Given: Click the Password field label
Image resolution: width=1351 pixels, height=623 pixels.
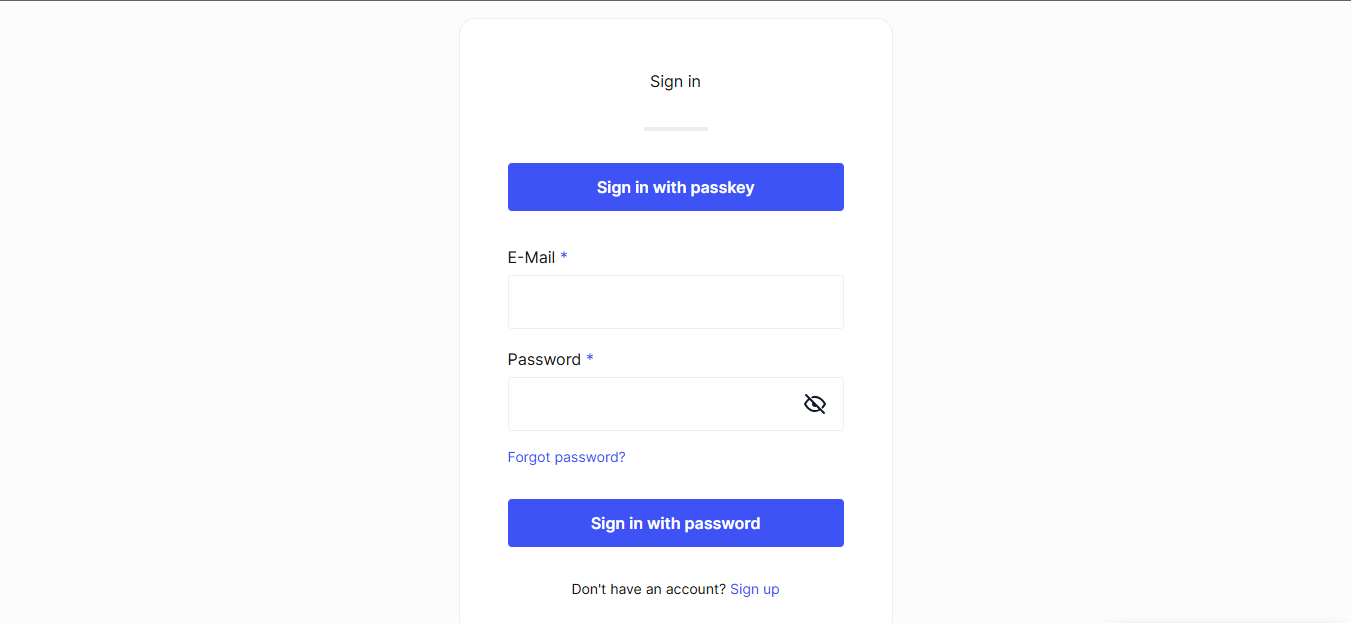Looking at the screenshot, I should [543, 359].
